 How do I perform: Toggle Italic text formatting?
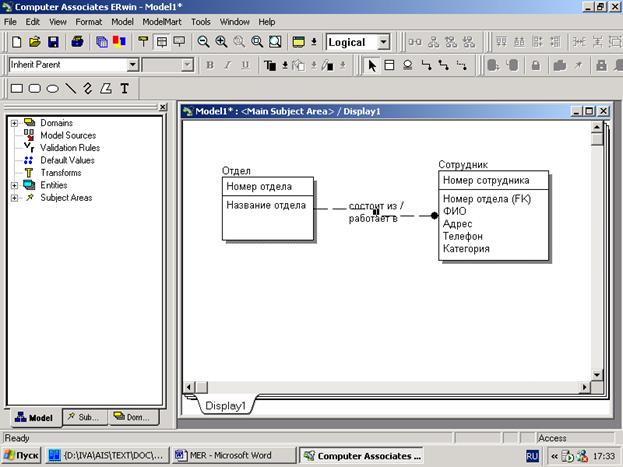tap(228, 65)
